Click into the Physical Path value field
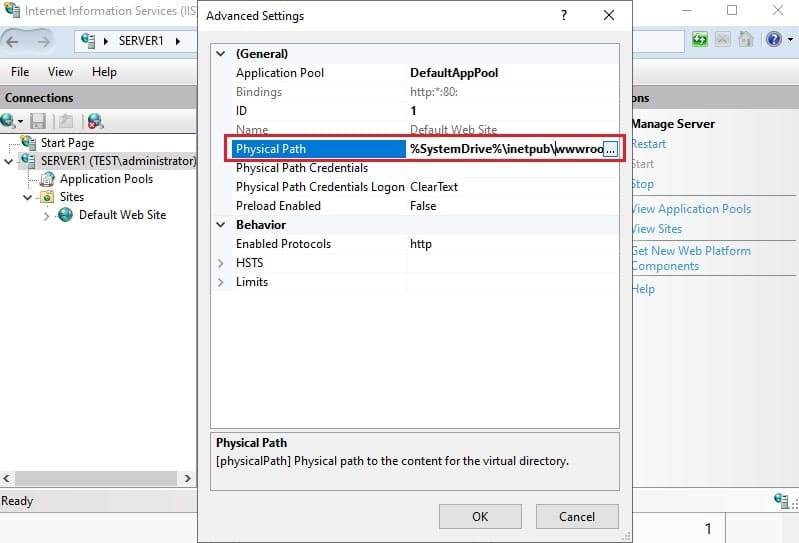The height and width of the screenshot is (543, 799). point(505,149)
